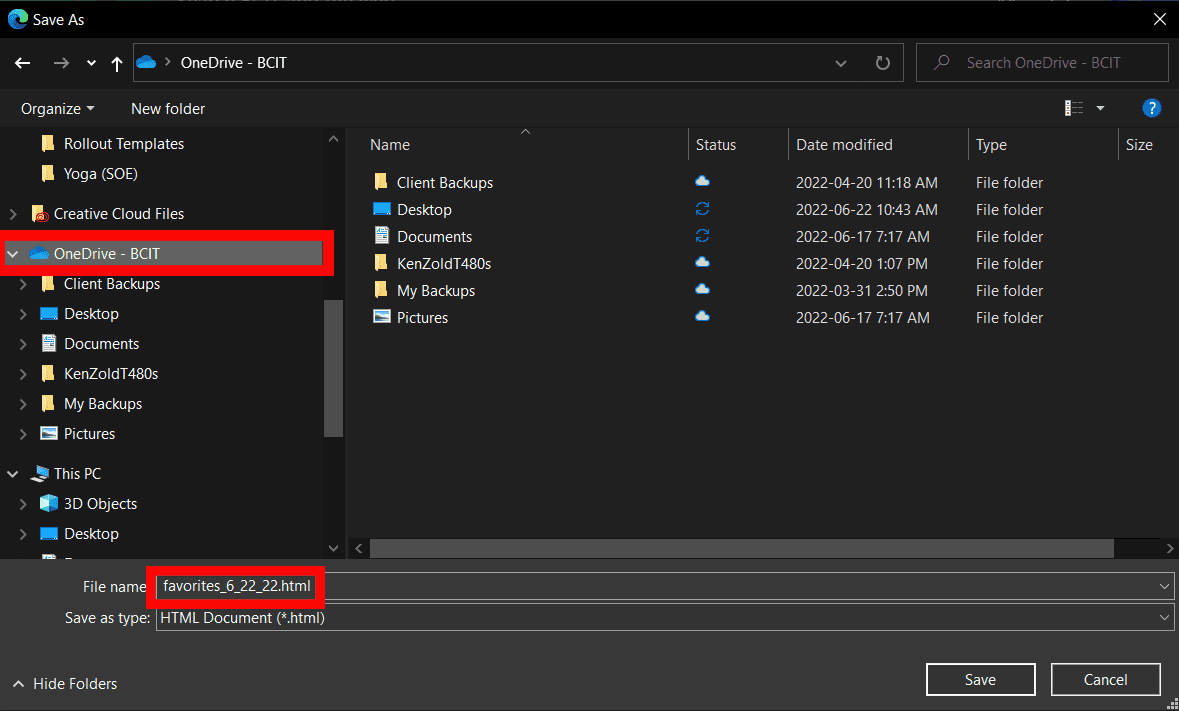The height and width of the screenshot is (711, 1179).
Task: Expand Pictures in the tree
Action: (23, 434)
